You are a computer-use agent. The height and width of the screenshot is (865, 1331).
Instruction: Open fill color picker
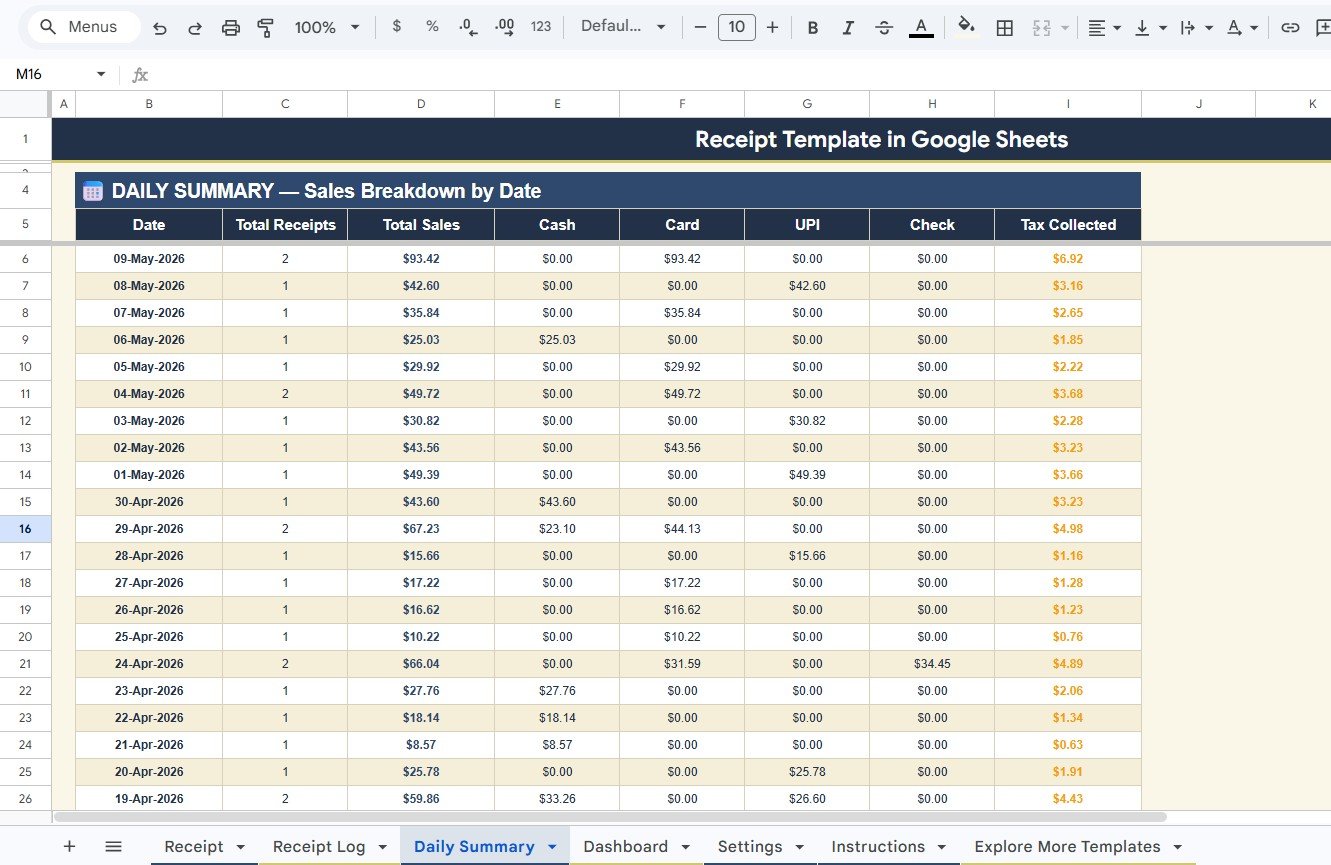pos(966,27)
